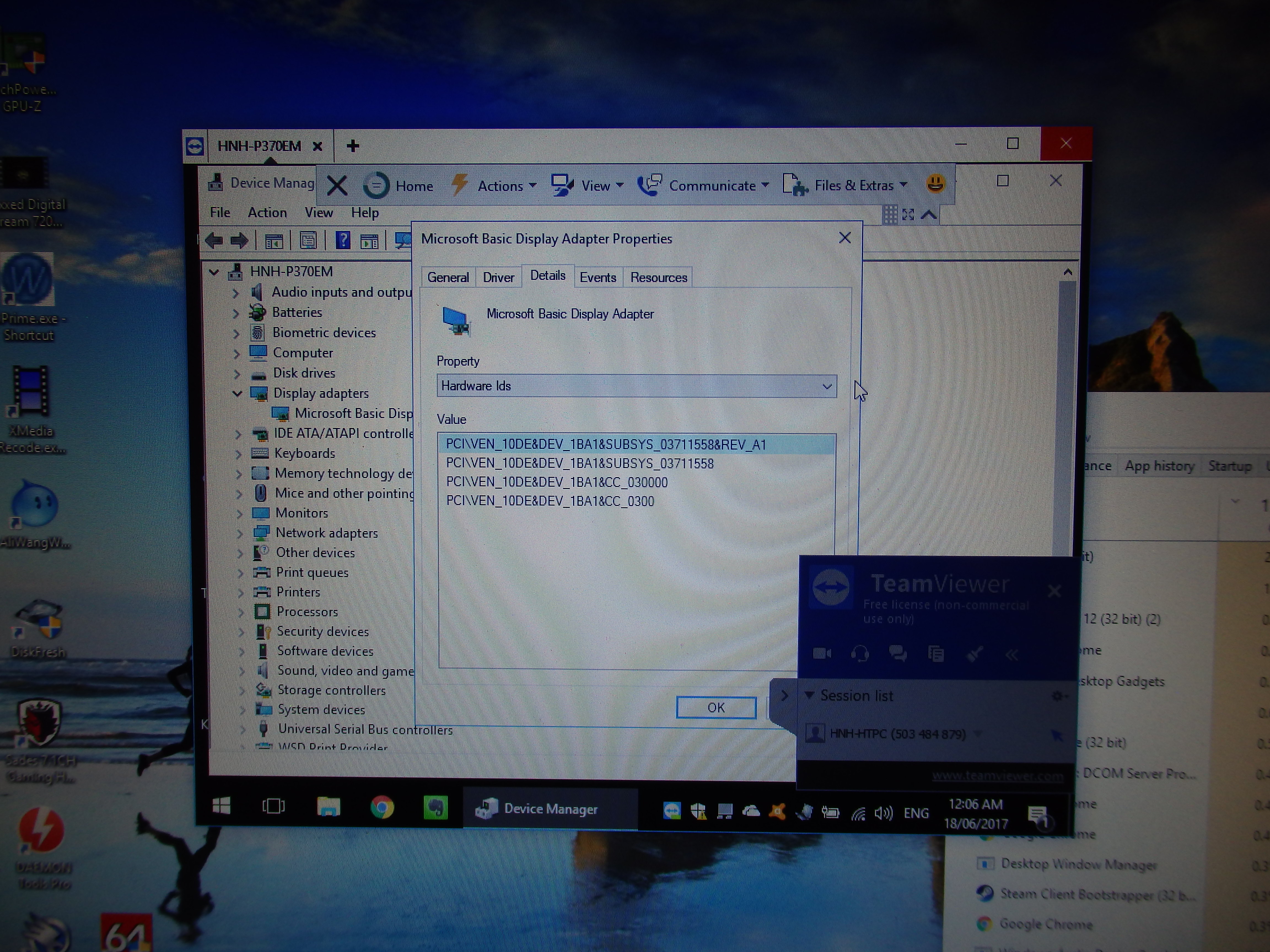This screenshot has width=1270, height=952.
Task: Click the TeamViewer headset audio icon
Action: 860,653
